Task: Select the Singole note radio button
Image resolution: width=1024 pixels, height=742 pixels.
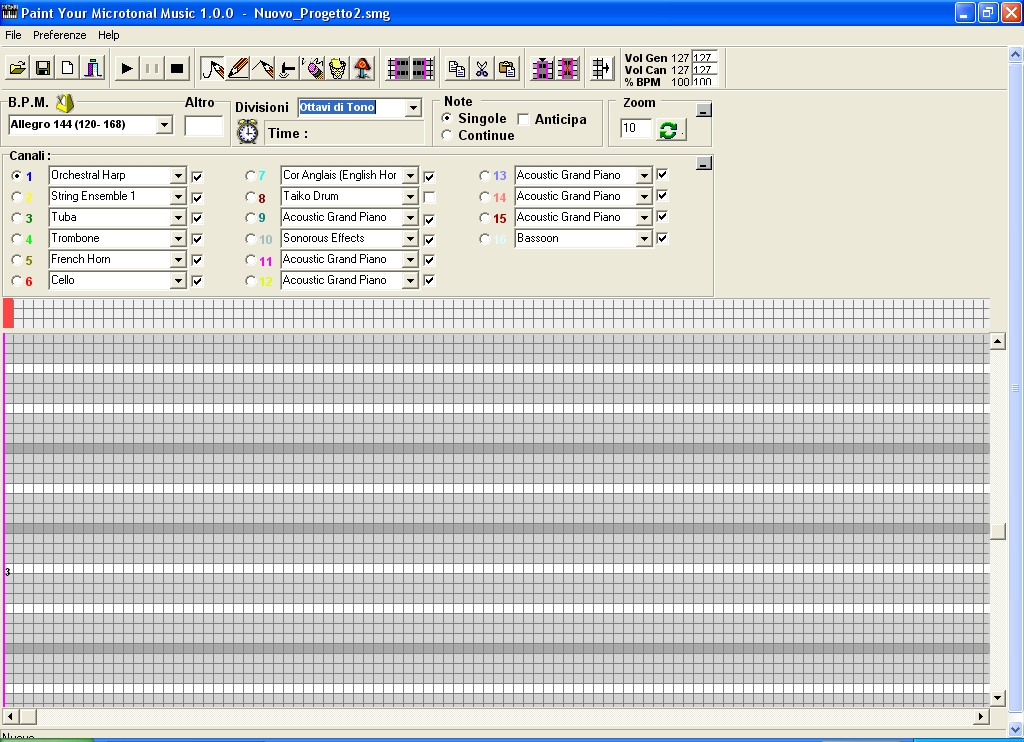Action: (x=447, y=118)
